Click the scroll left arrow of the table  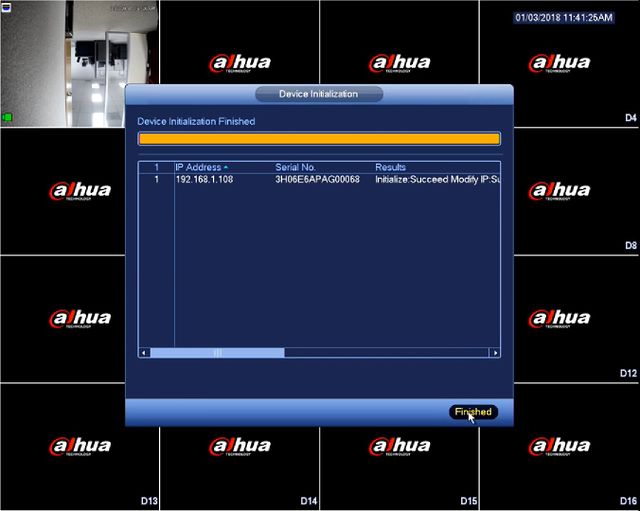coord(144,353)
